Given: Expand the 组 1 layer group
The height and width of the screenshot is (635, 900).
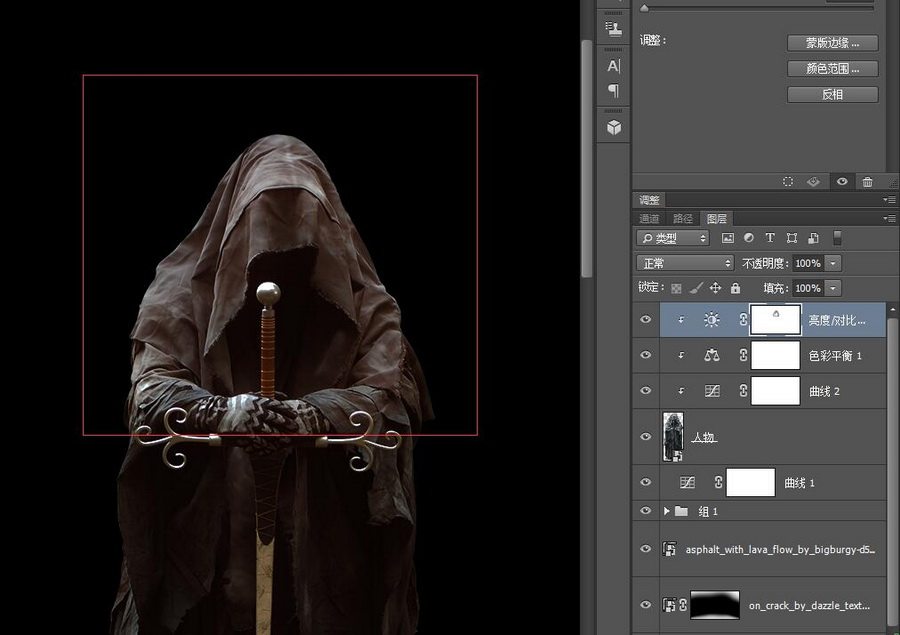Looking at the screenshot, I should 667,511.
